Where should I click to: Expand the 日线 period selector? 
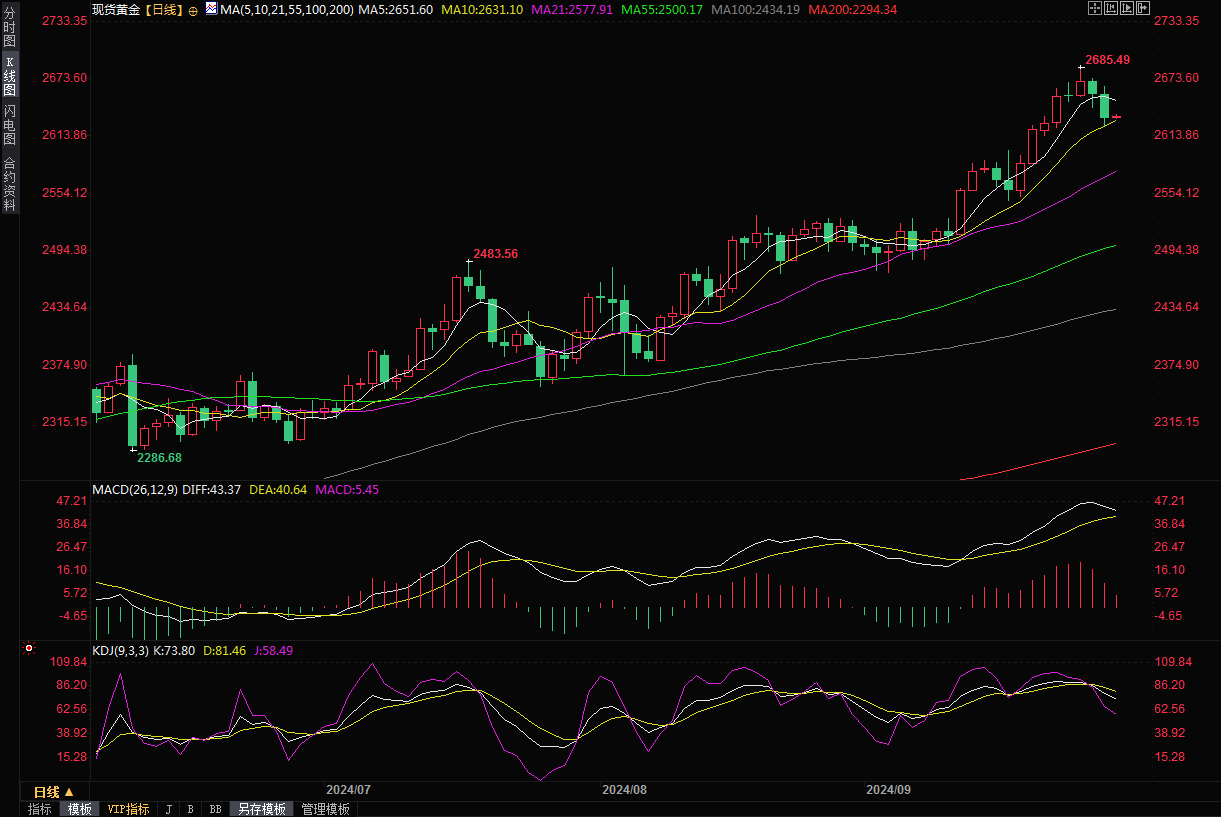[x=54, y=792]
